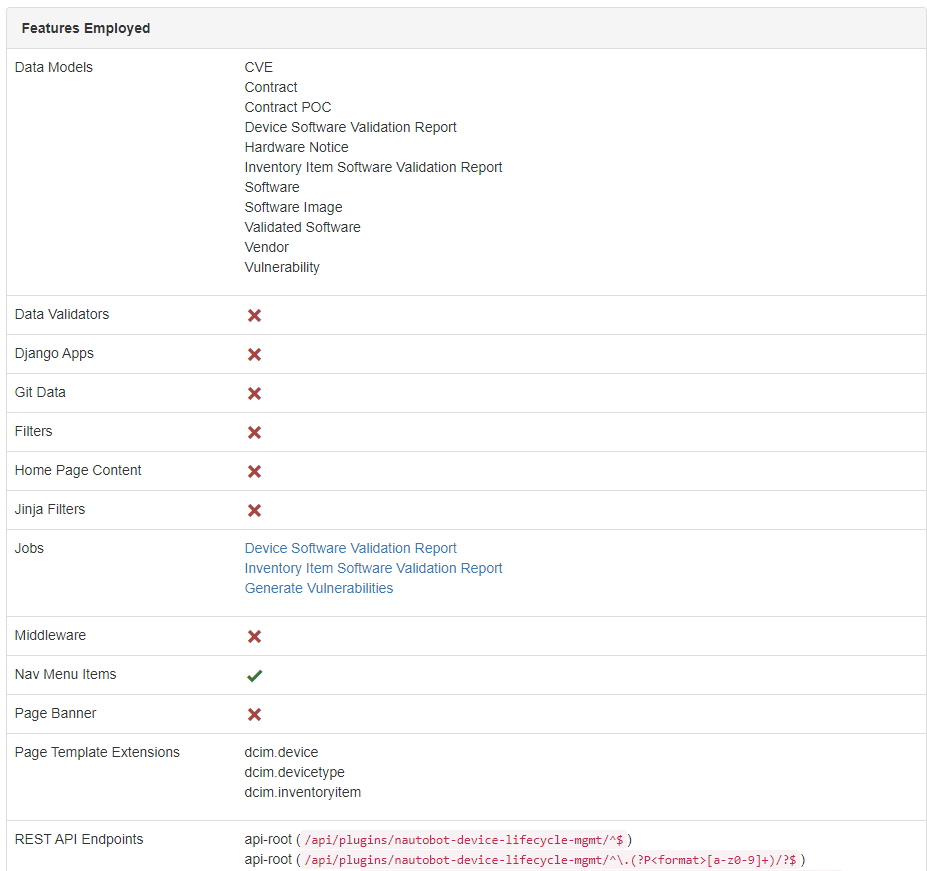Click the green checkmark beside Nav Menu Items

tap(254, 675)
